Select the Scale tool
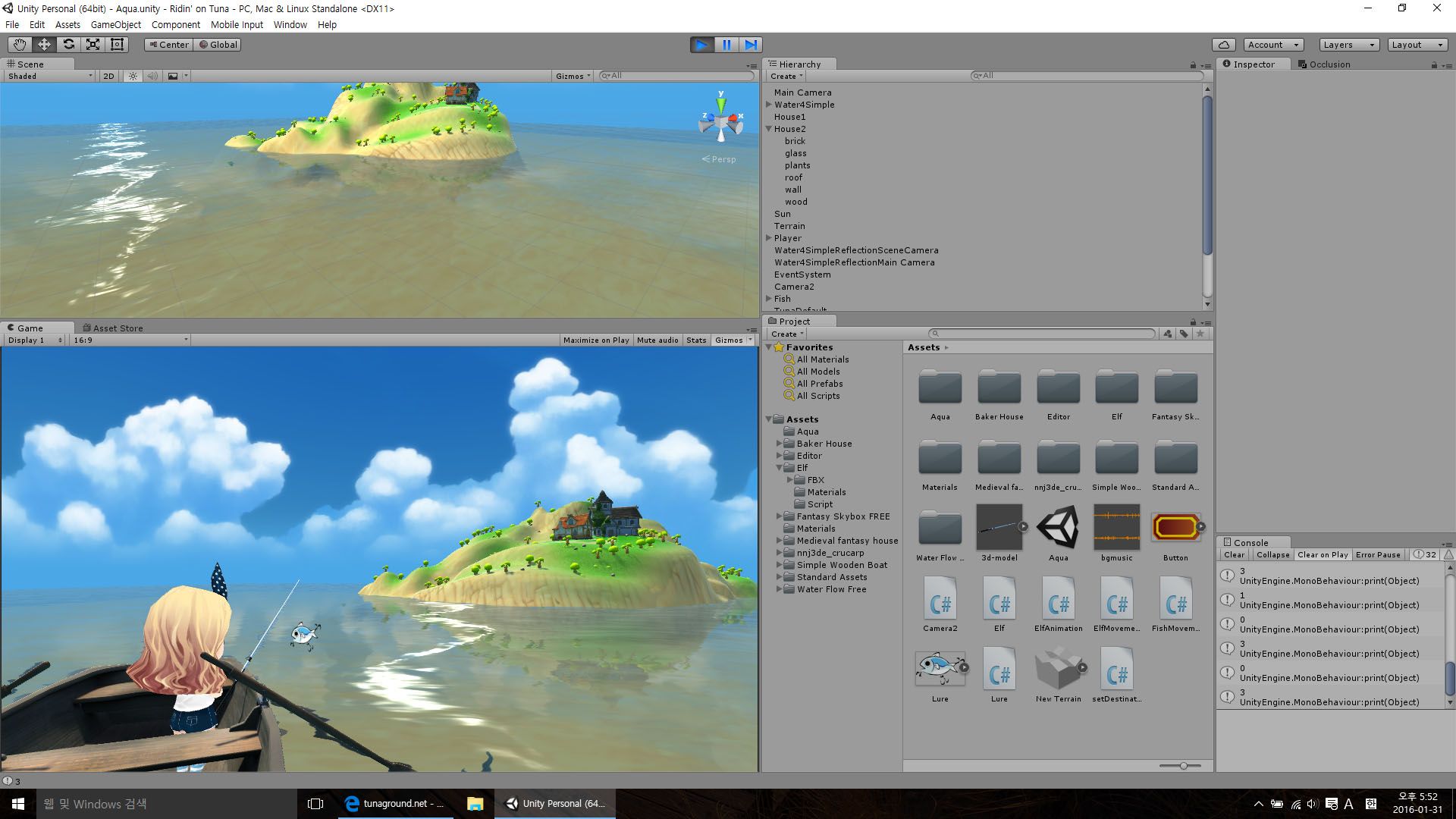1456x819 pixels. click(x=93, y=45)
